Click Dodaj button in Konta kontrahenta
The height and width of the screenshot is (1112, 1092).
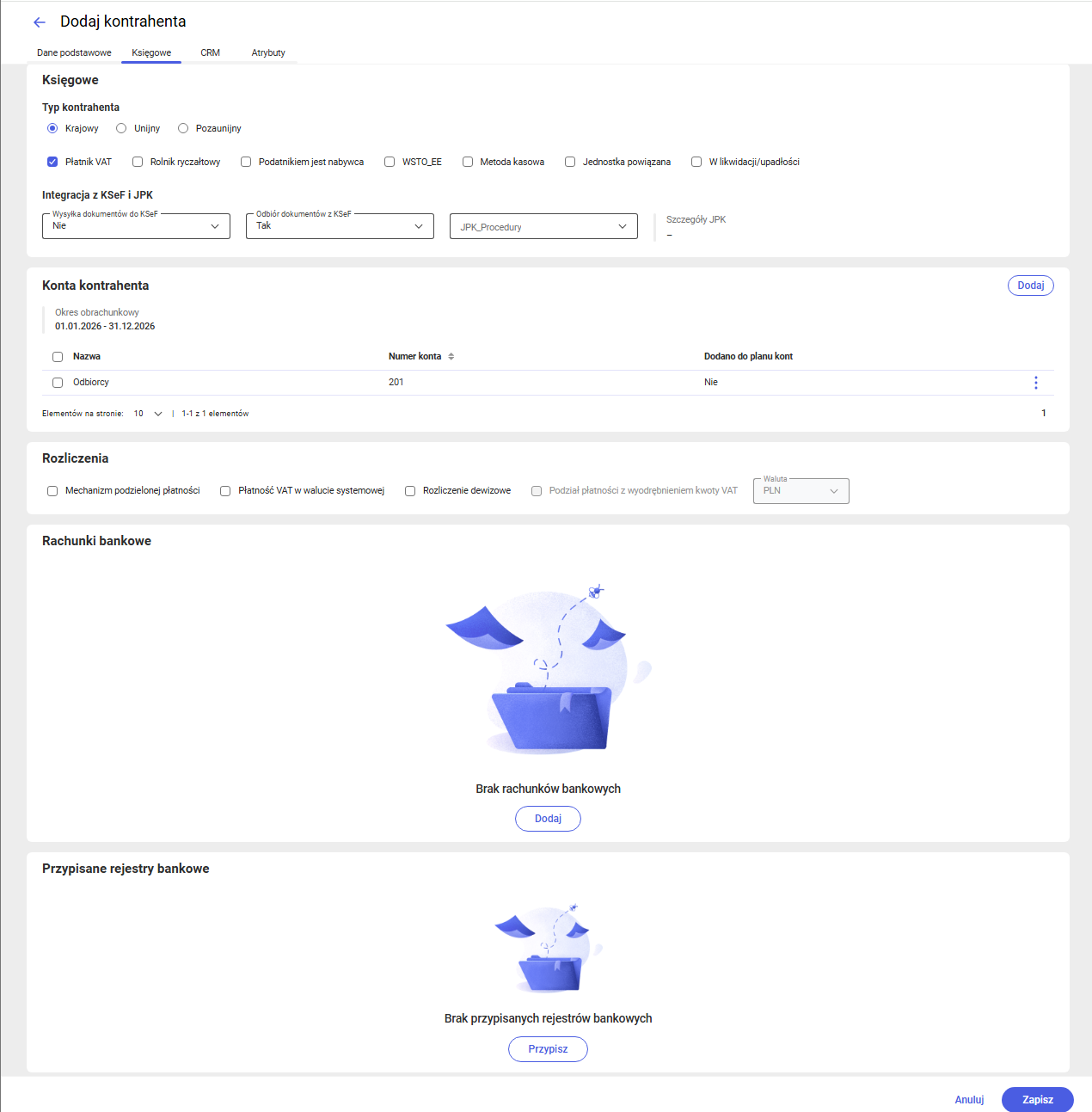(1030, 286)
